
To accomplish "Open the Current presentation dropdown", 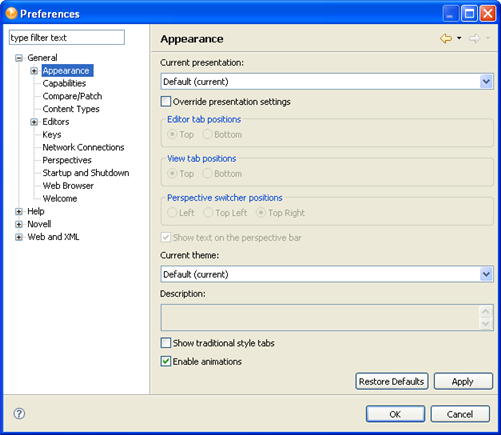I will pos(327,82).
